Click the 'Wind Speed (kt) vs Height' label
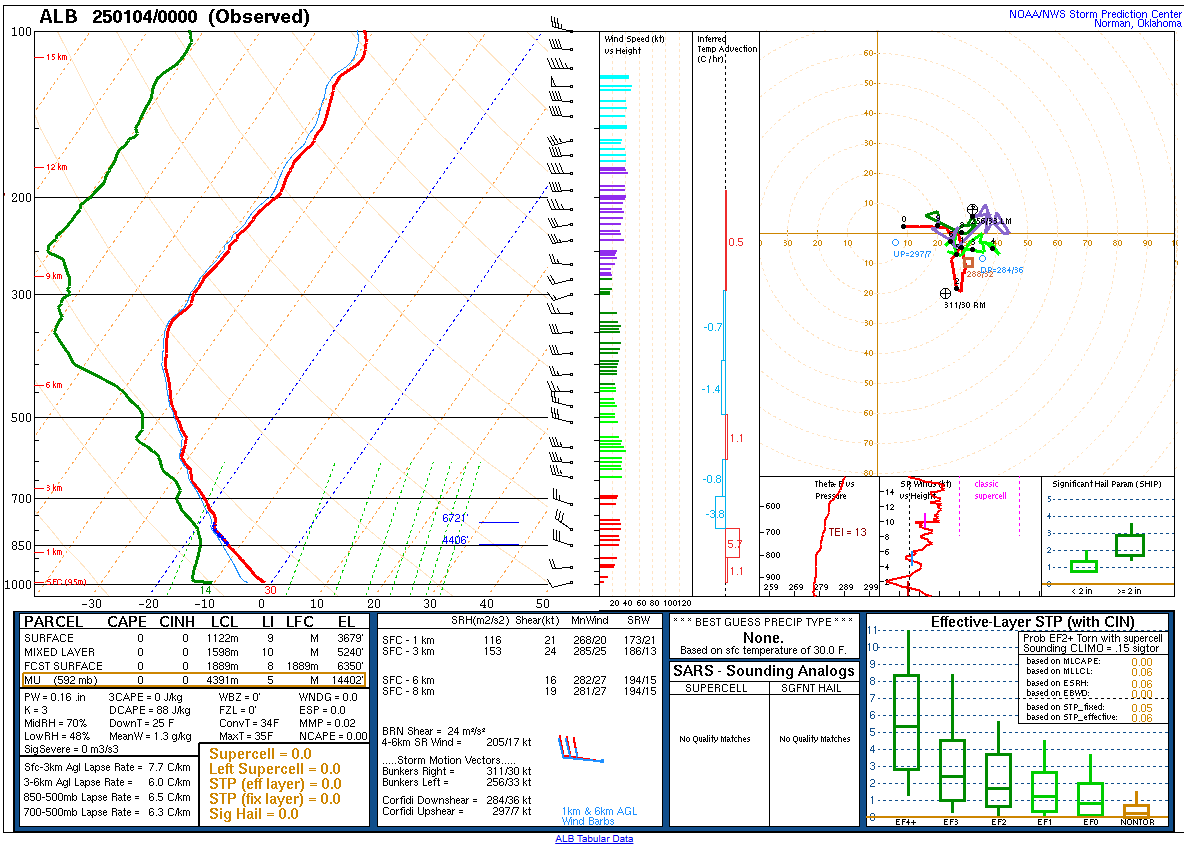The image size is (1184, 848). click(634, 45)
